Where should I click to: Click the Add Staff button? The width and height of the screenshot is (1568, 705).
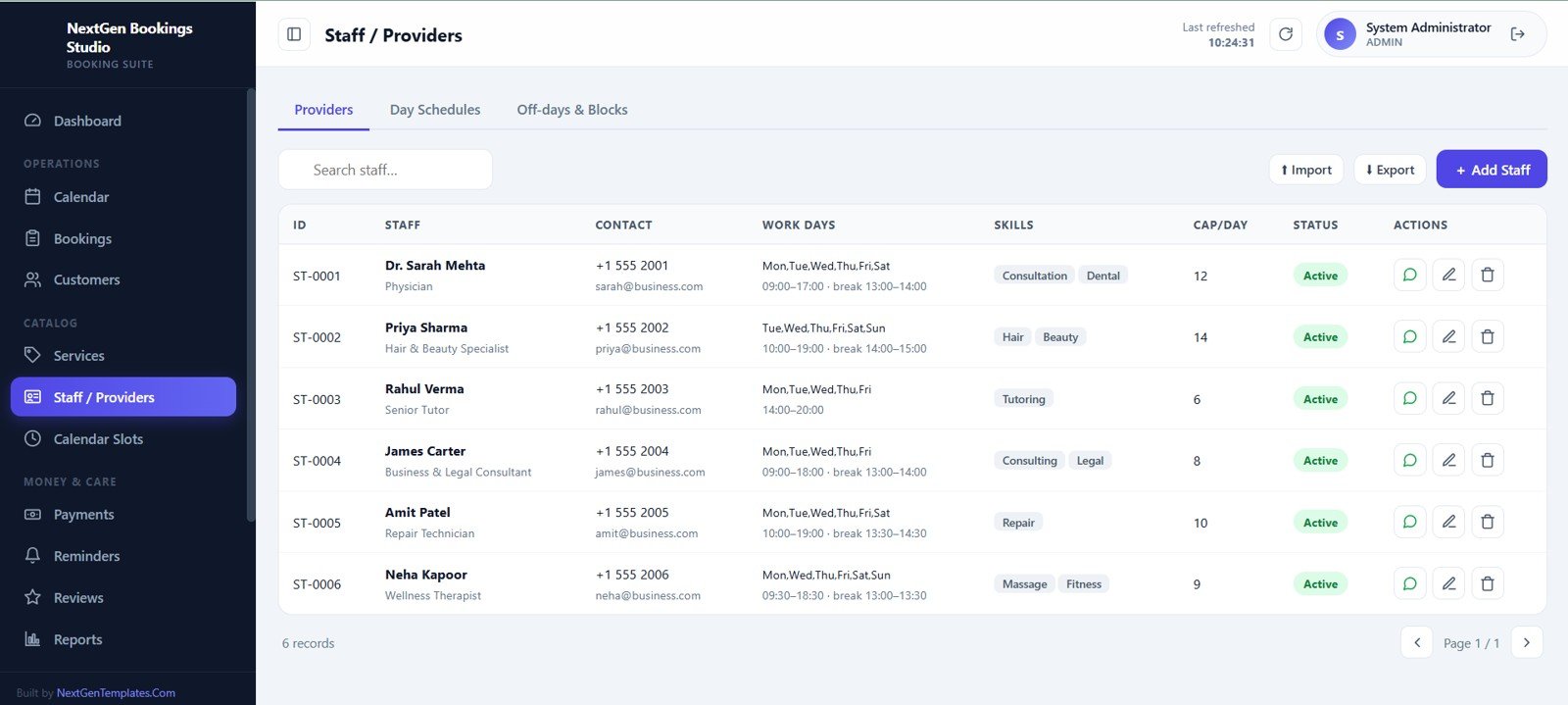click(x=1492, y=170)
